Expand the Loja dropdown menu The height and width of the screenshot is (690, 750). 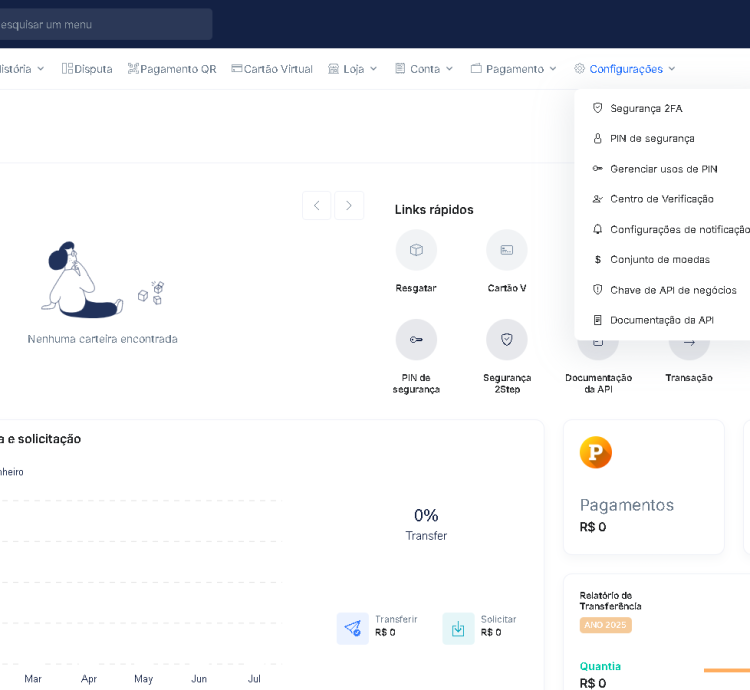[353, 69]
